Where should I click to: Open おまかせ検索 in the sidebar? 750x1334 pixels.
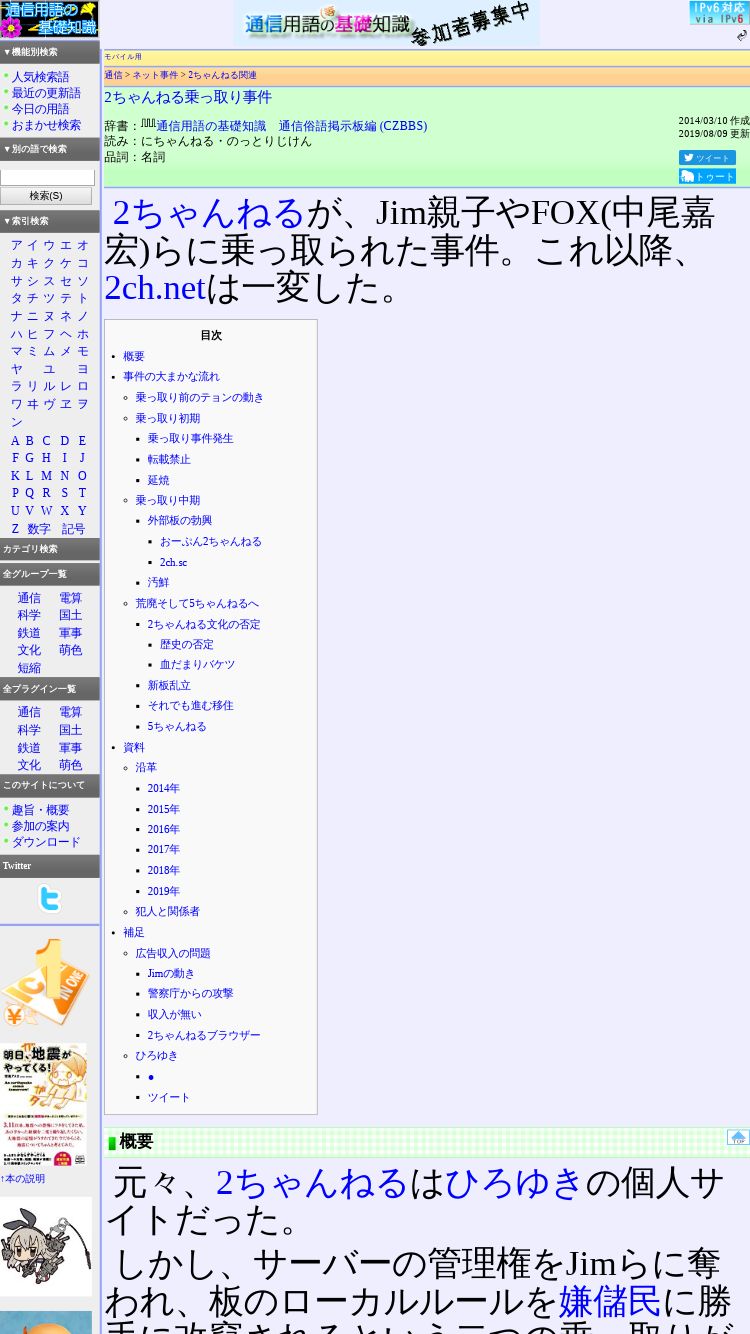click(x=46, y=125)
